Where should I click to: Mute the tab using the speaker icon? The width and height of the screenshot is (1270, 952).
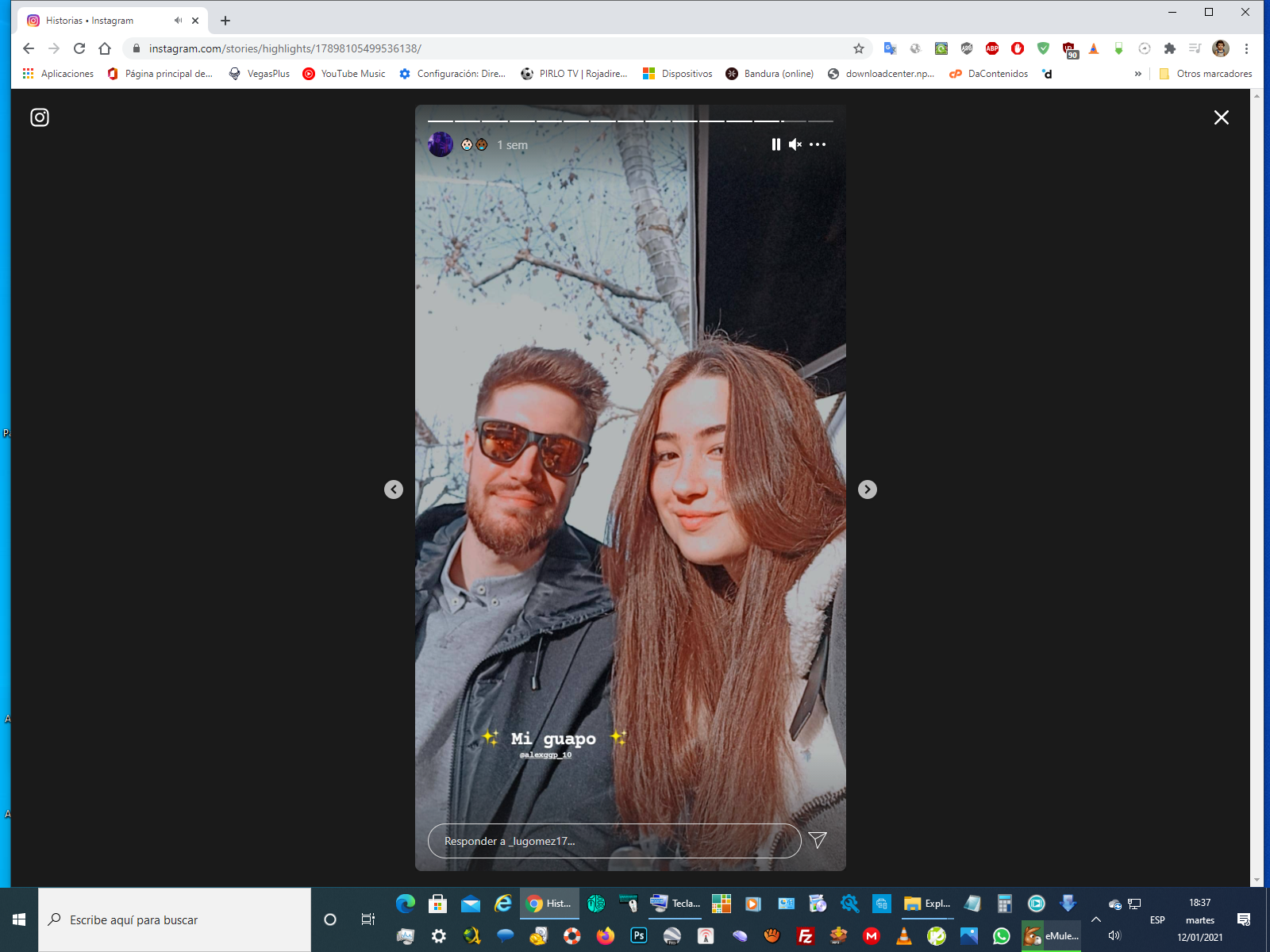tap(178, 21)
